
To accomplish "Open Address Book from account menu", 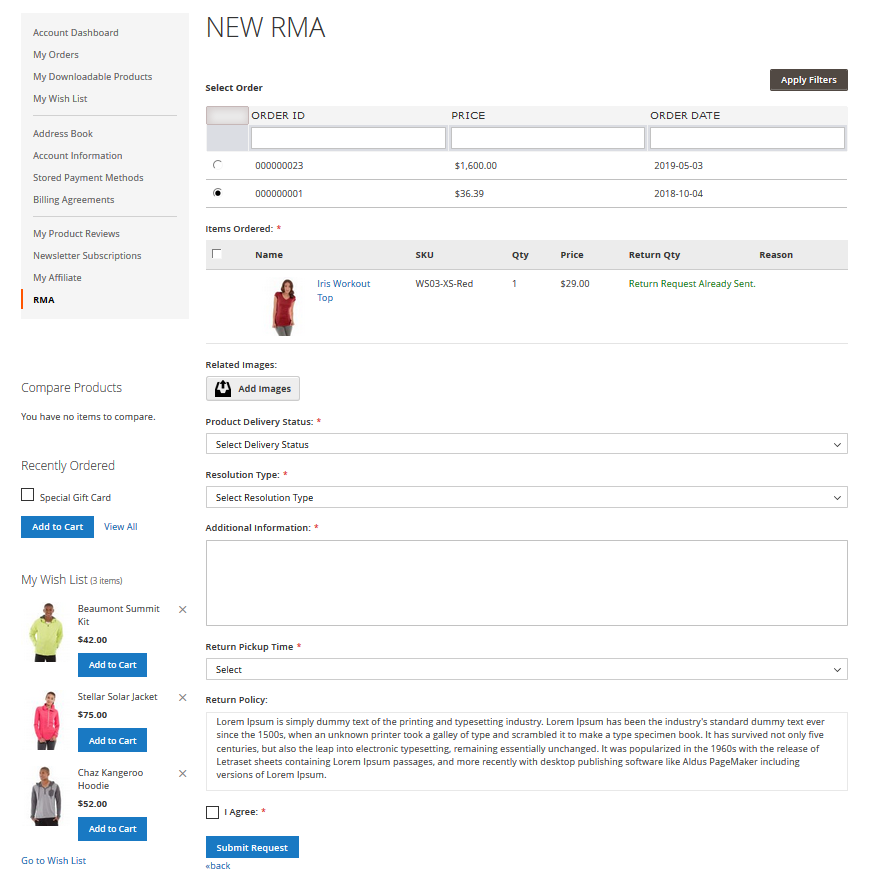I will coord(63,134).
